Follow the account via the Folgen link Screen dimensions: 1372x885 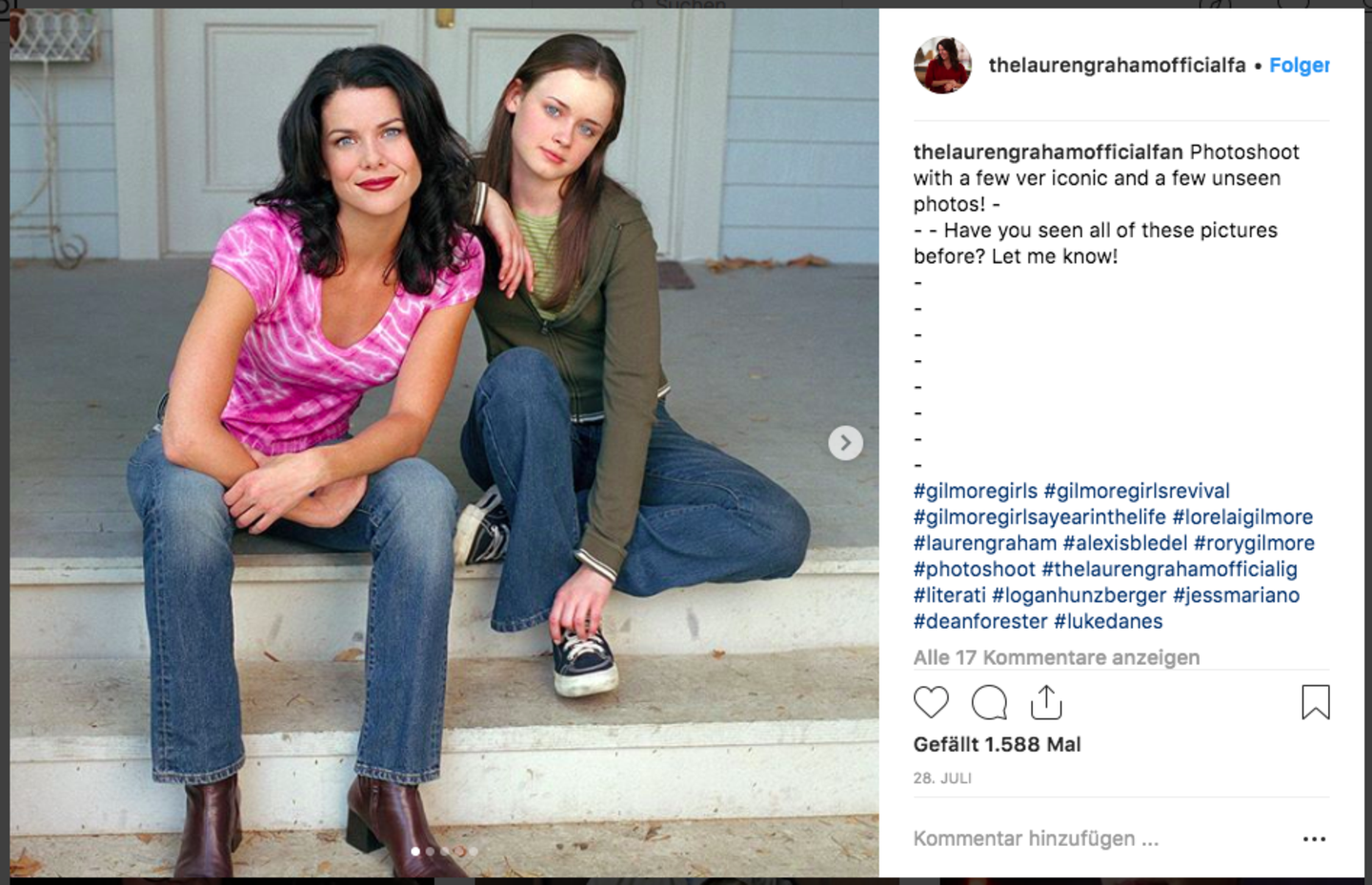click(x=1299, y=65)
